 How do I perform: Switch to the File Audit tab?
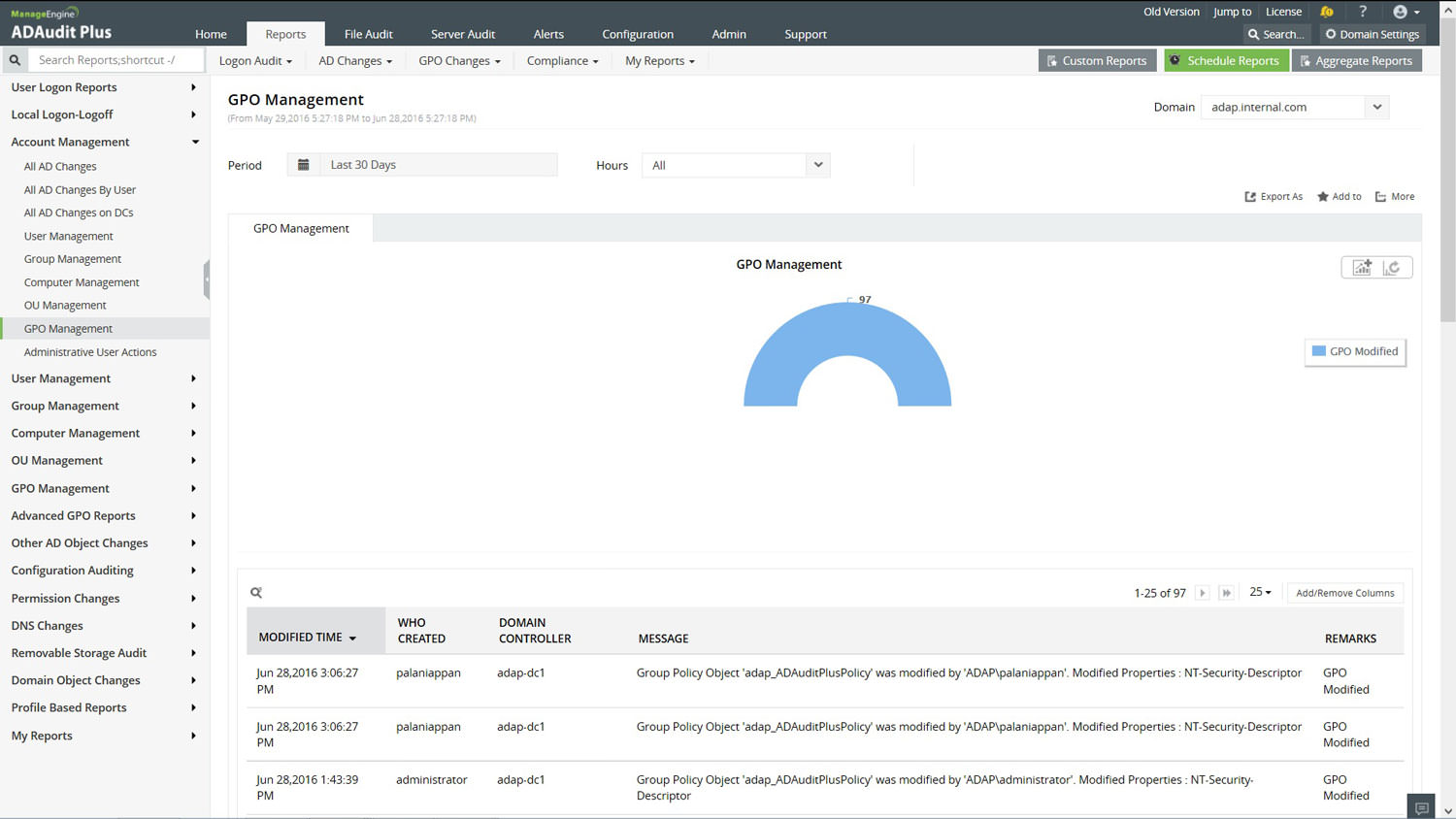pos(368,34)
